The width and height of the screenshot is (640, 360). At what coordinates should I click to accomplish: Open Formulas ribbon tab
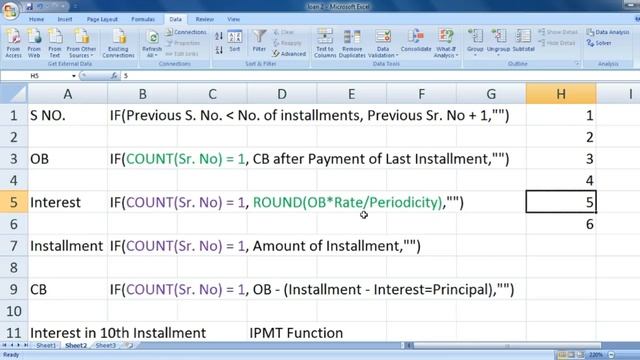point(143,19)
